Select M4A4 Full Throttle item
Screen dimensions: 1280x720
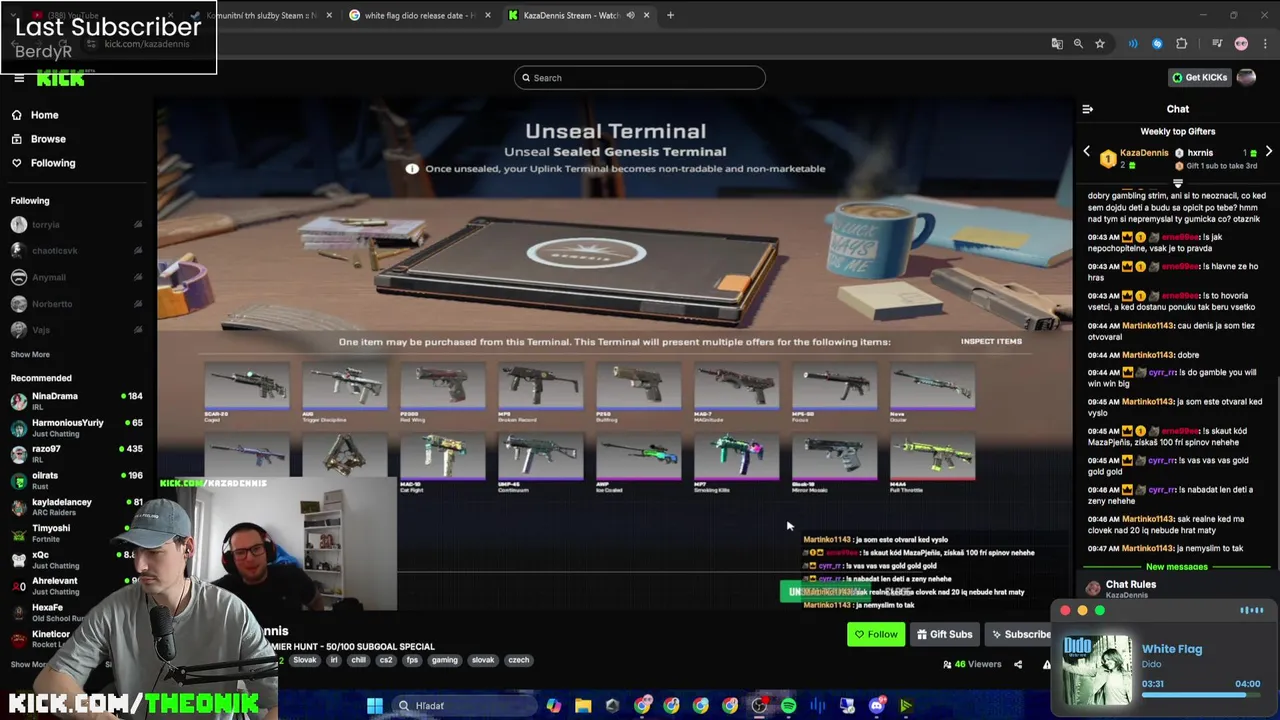[x=932, y=462]
